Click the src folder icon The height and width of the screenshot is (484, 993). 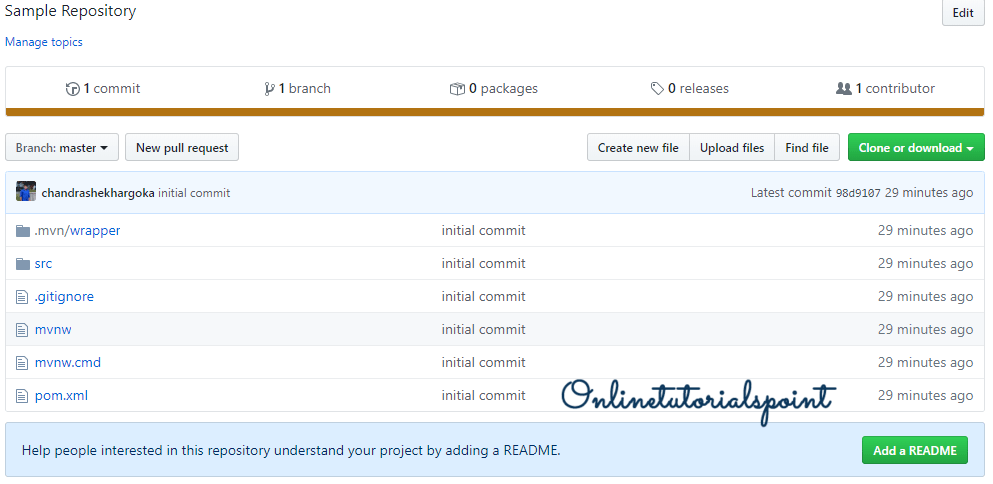point(23,264)
